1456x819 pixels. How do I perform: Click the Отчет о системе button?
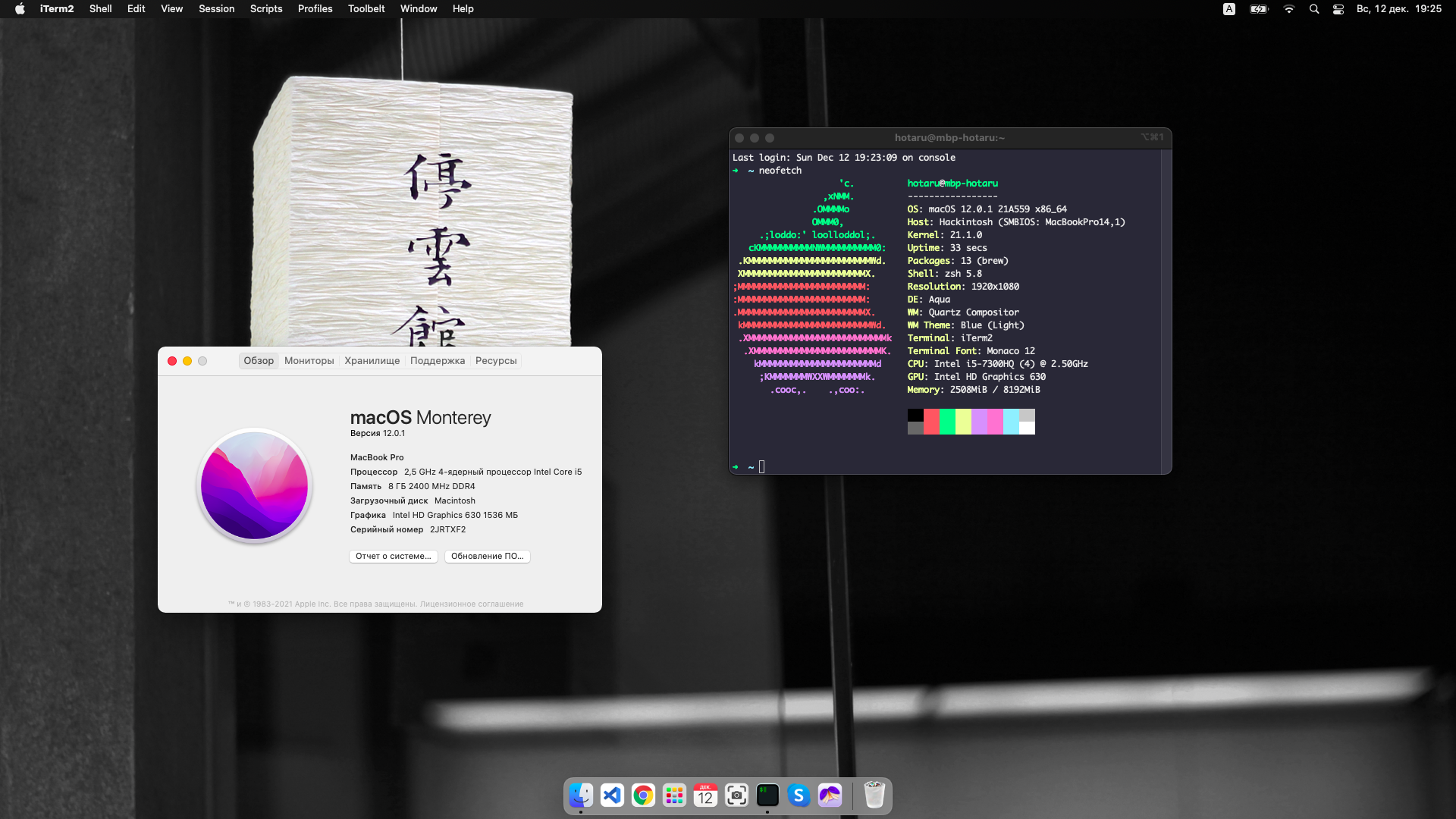(x=393, y=557)
